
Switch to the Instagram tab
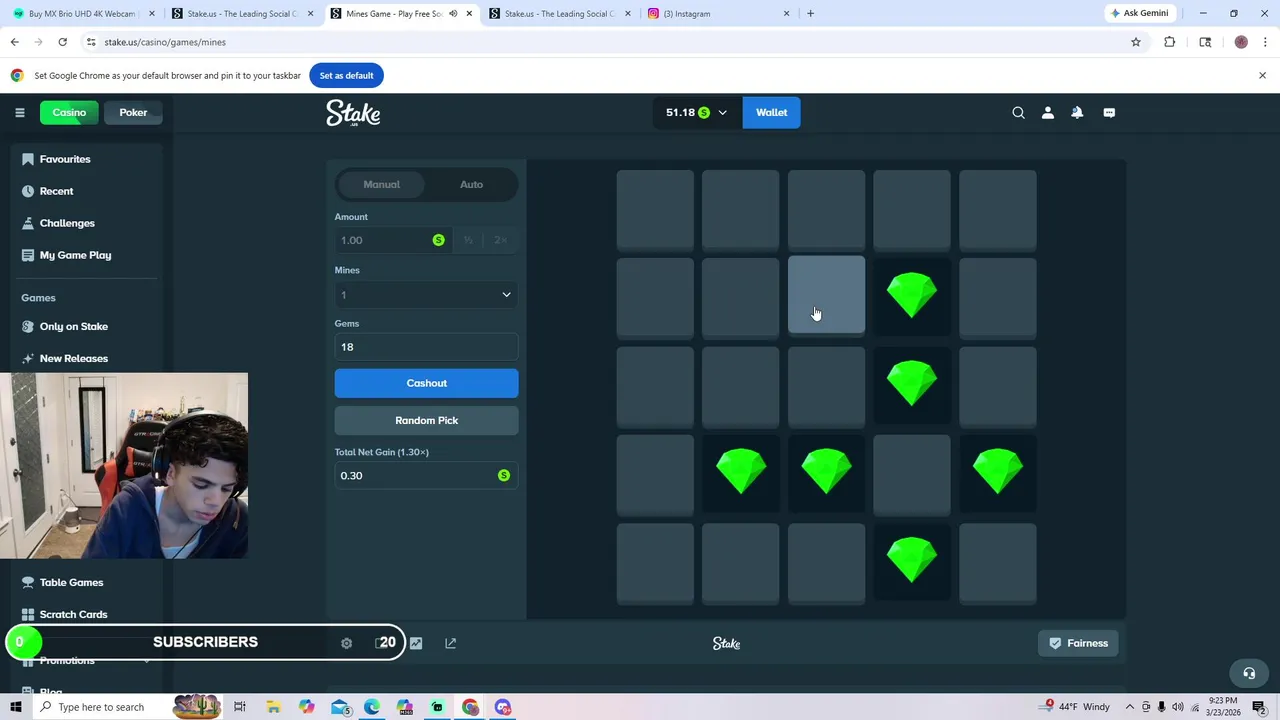(720, 14)
